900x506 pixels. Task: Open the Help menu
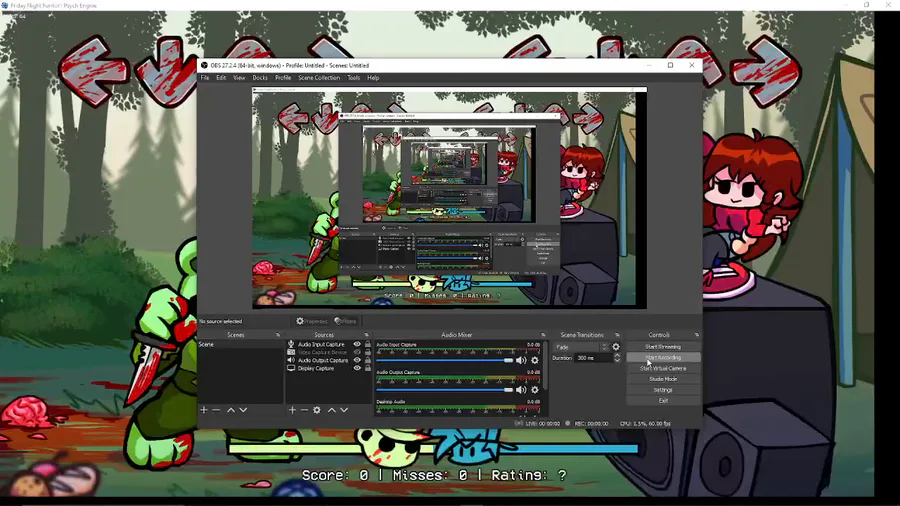[x=373, y=77]
